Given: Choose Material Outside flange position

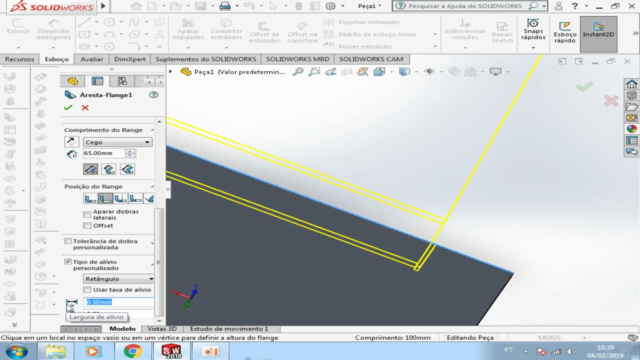Looking at the screenshot, I should pyautogui.click(x=105, y=199).
